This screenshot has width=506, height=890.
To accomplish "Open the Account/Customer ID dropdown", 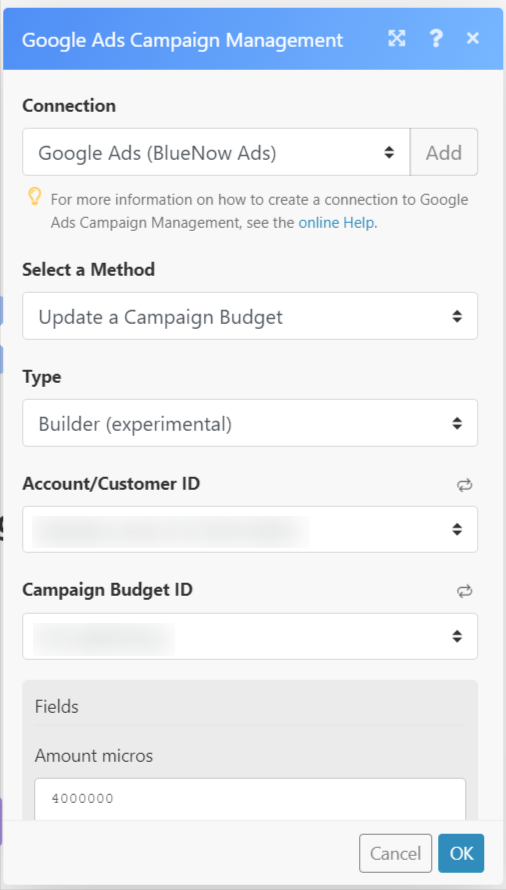I will [x=250, y=529].
